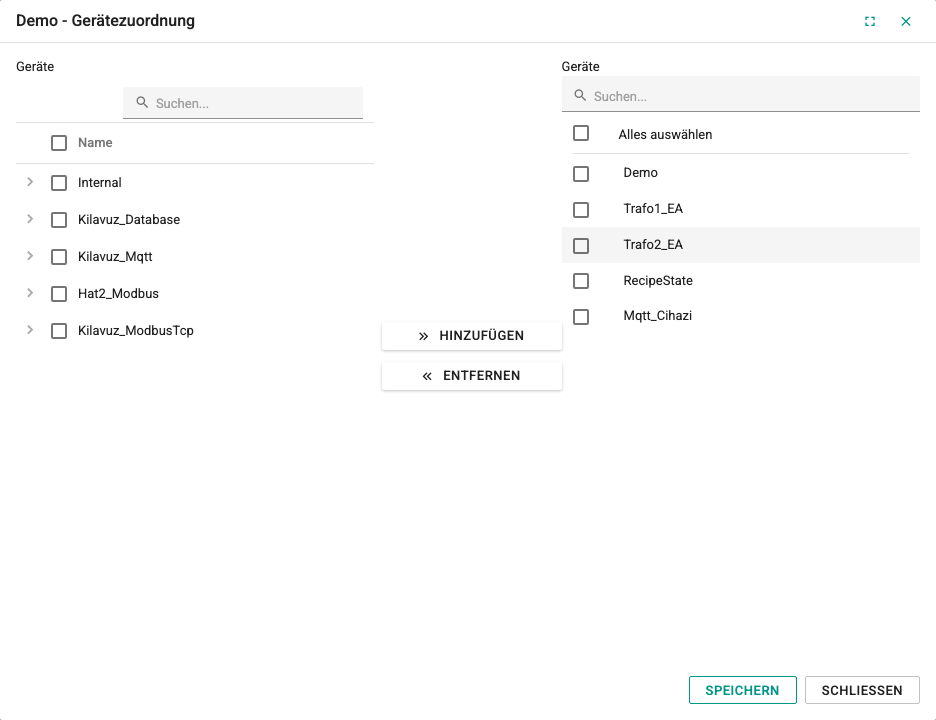This screenshot has width=936, height=720.
Task: Expand the Kilavuz_Mqtt tree node
Action: coord(30,256)
